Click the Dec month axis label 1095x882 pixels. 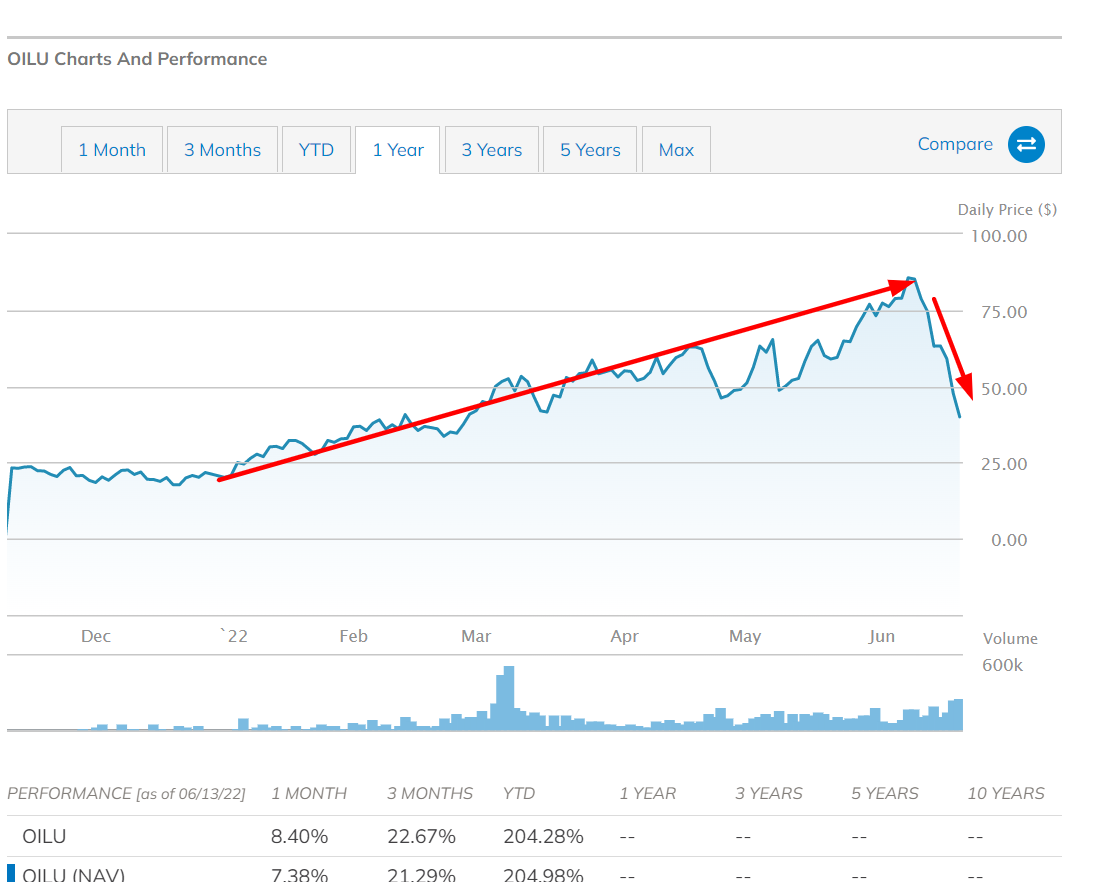96,636
